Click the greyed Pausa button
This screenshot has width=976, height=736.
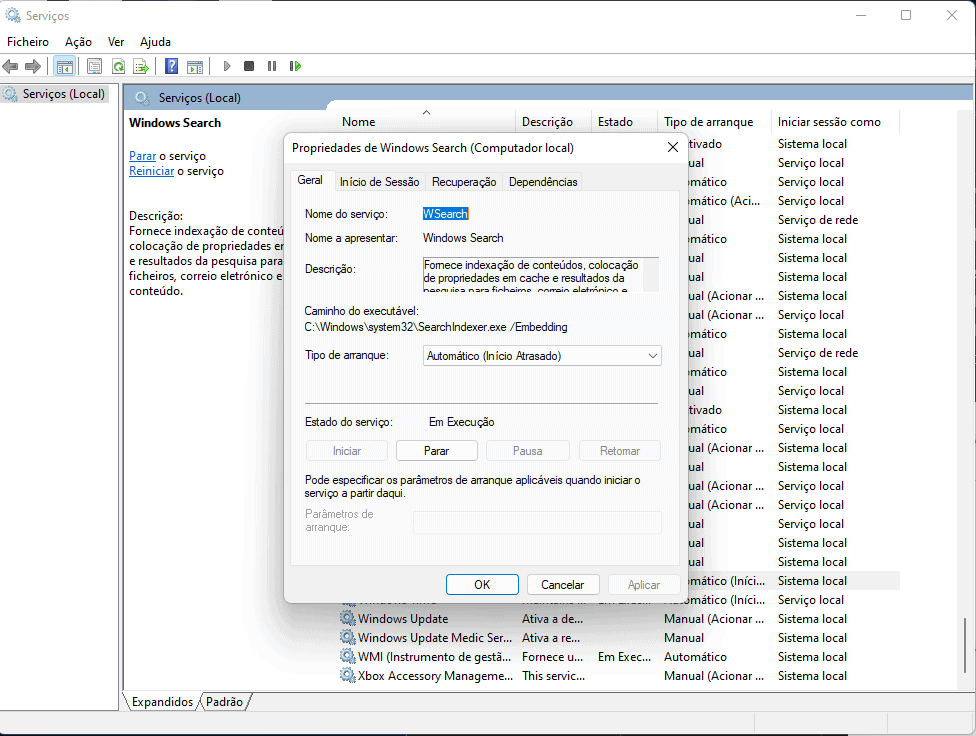pos(527,451)
